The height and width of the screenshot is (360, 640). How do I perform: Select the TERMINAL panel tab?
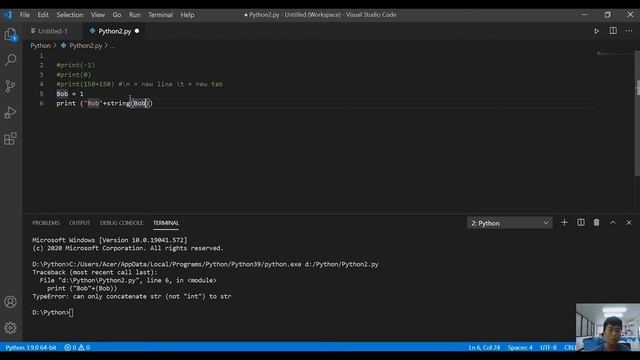click(166, 223)
